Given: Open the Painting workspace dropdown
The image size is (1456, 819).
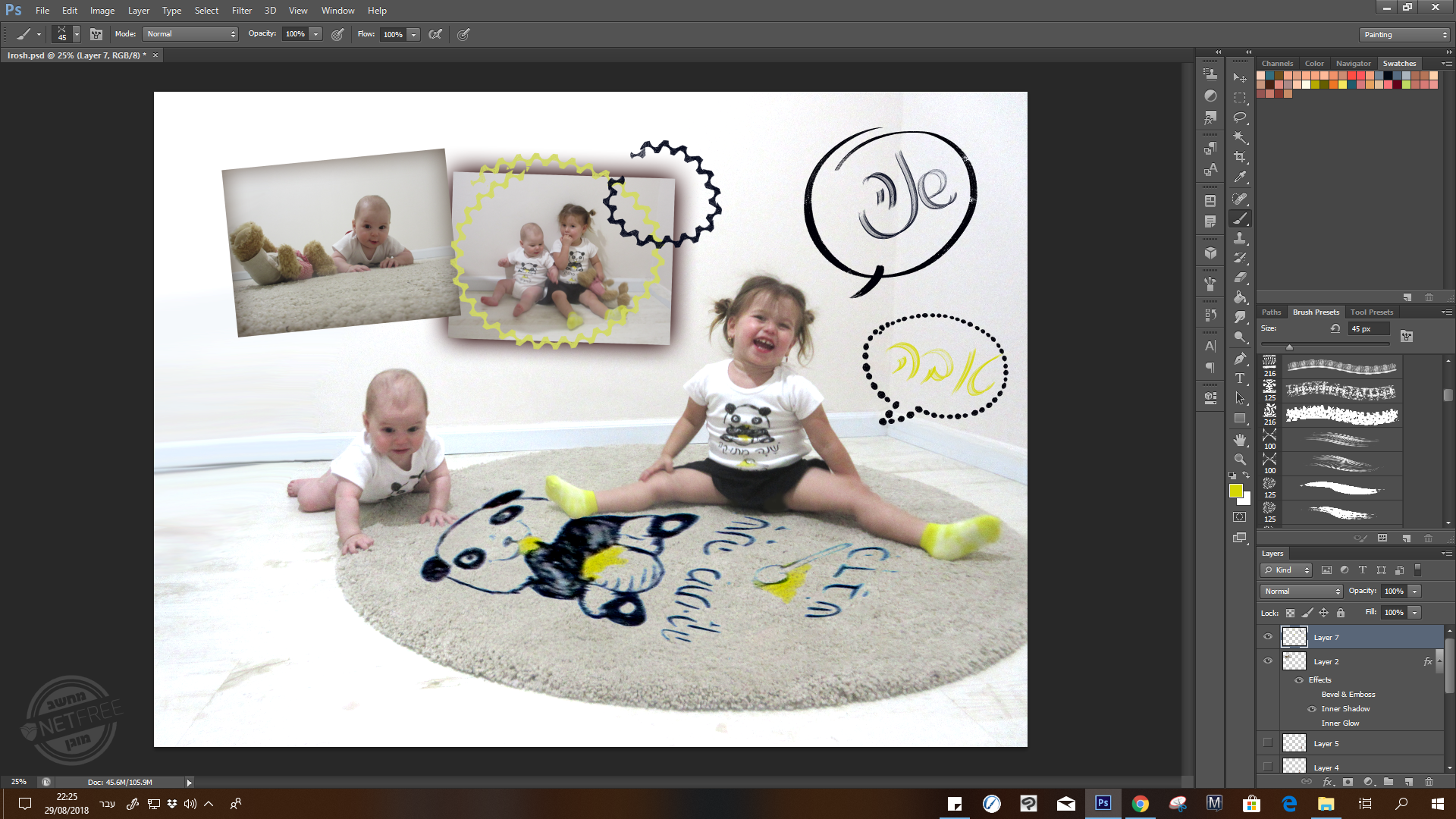Looking at the screenshot, I should [x=1404, y=35].
